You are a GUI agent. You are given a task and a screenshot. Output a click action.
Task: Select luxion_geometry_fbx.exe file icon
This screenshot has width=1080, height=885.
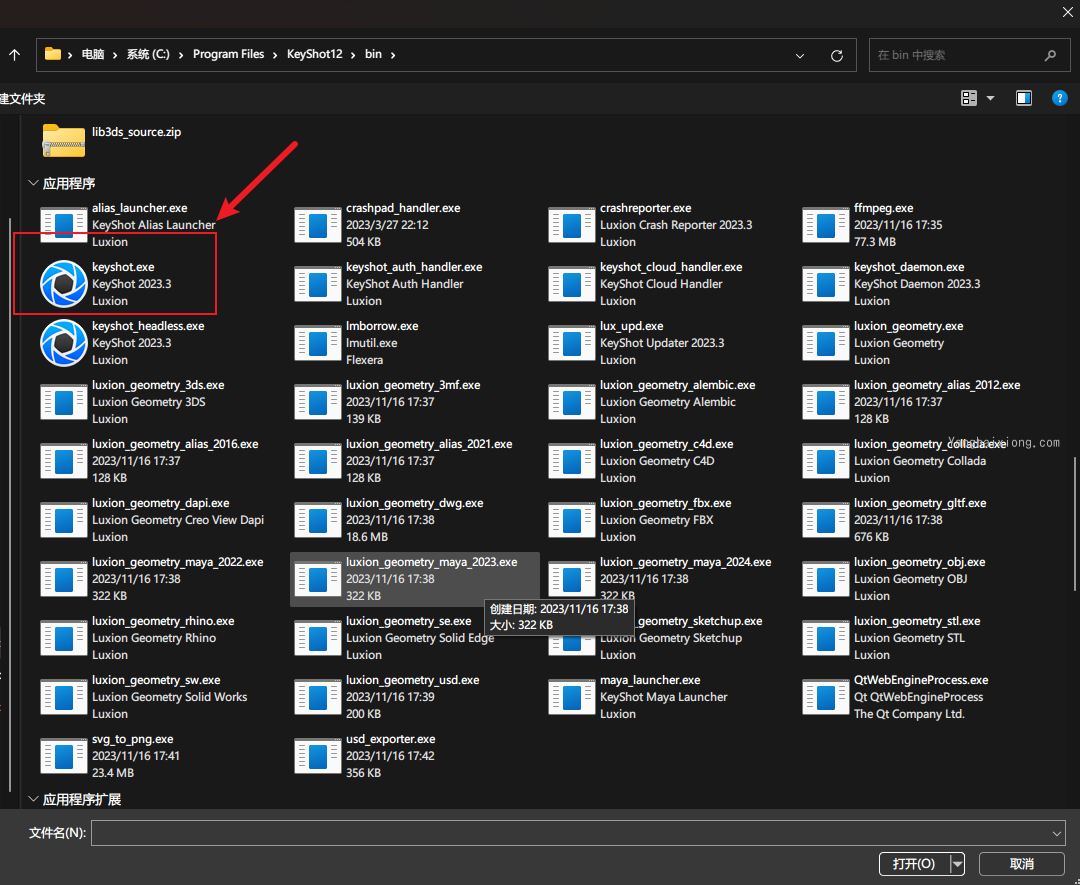pyautogui.click(x=572, y=520)
